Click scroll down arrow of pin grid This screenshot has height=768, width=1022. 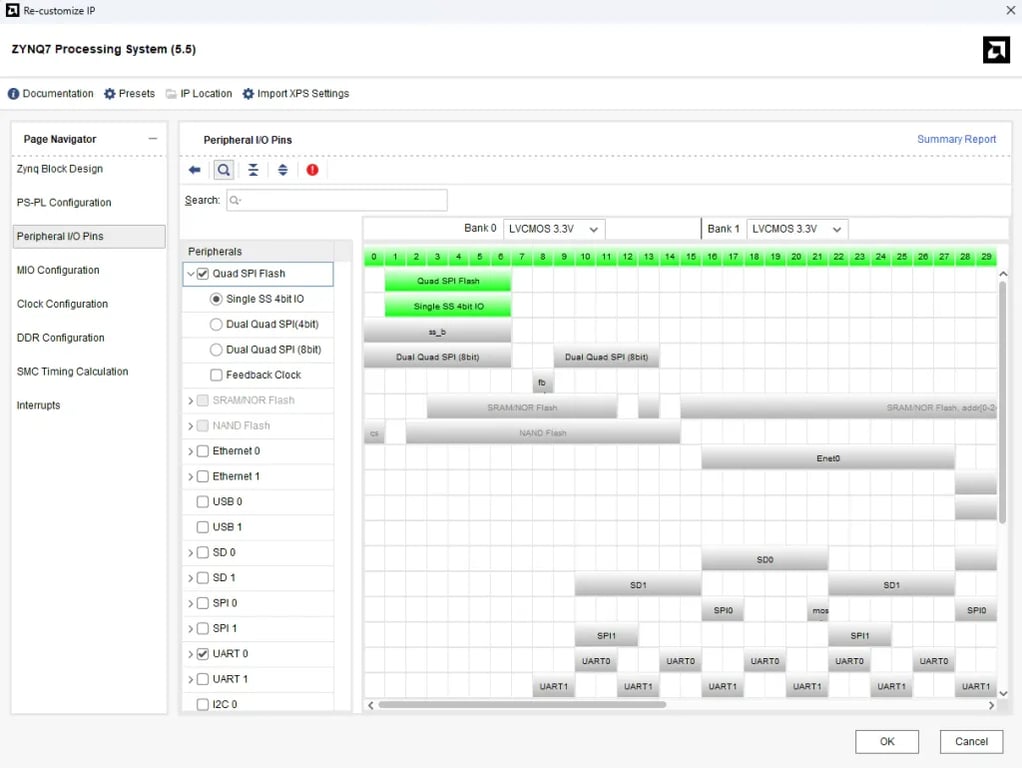(x=1003, y=694)
